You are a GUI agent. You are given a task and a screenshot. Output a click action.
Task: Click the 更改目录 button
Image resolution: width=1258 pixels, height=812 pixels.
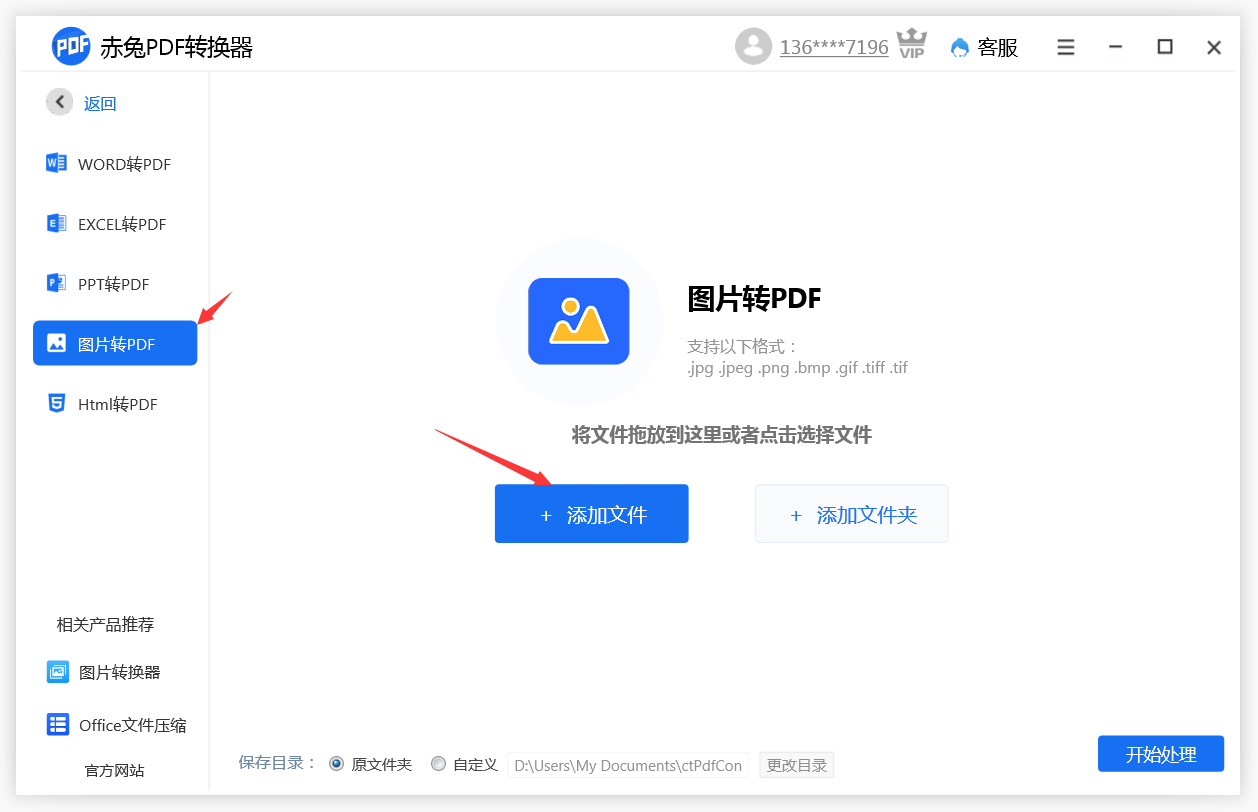tap(797, 765)
